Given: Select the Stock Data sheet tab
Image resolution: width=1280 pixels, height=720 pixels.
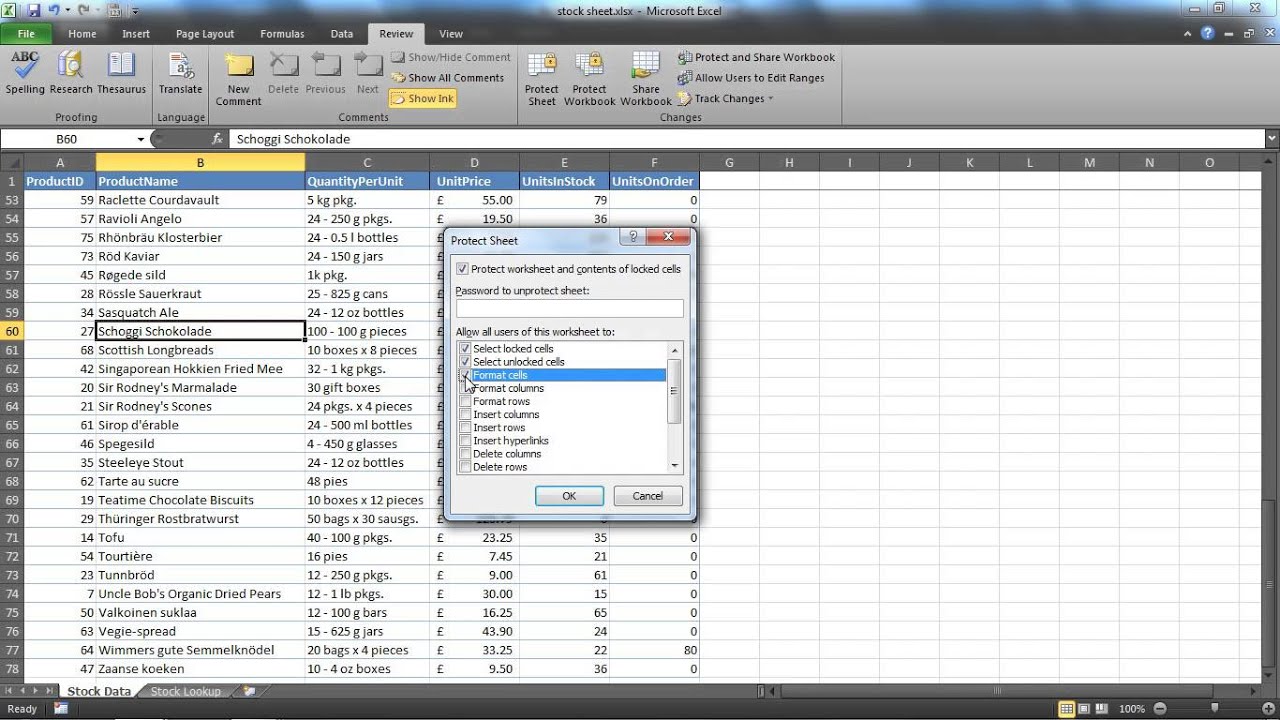Looking at the screenshot, I should pyautogui.click(x=99, y=691).
